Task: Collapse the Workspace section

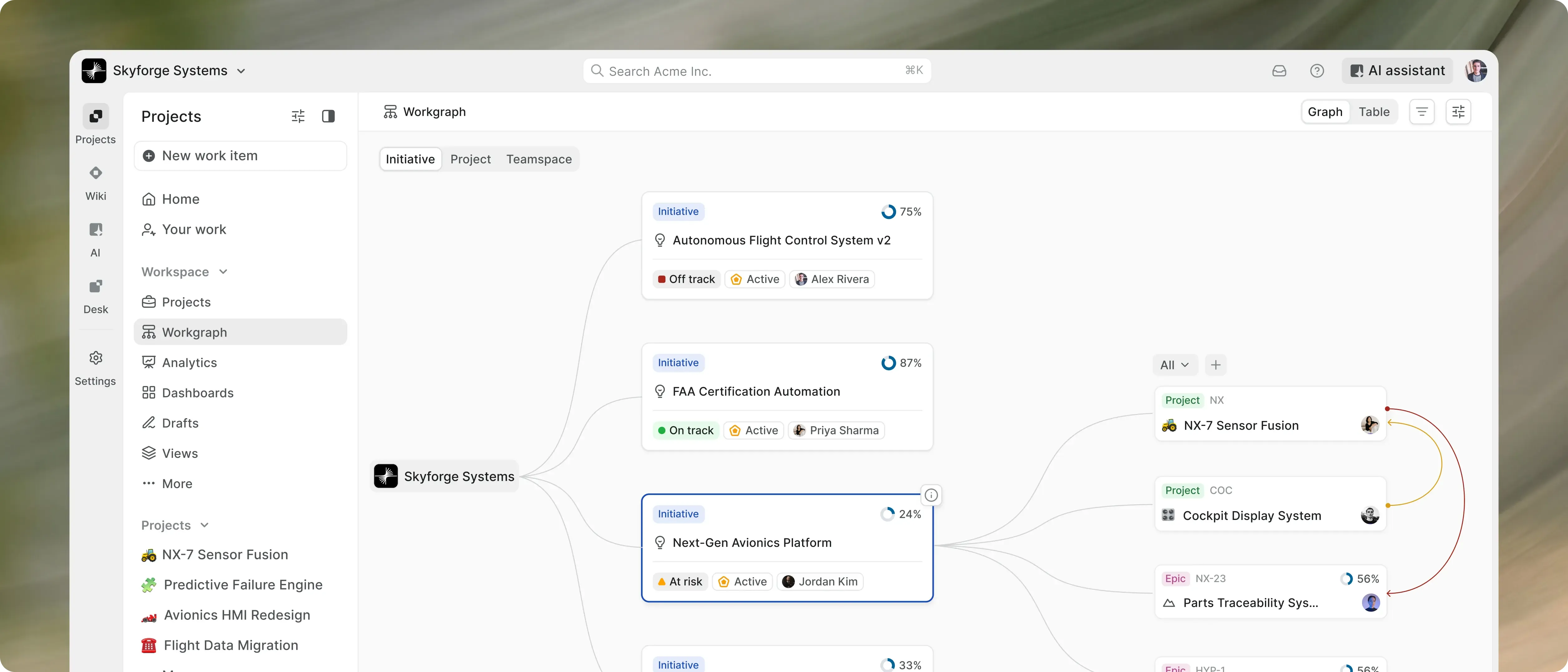Action: tap(184, 272)
